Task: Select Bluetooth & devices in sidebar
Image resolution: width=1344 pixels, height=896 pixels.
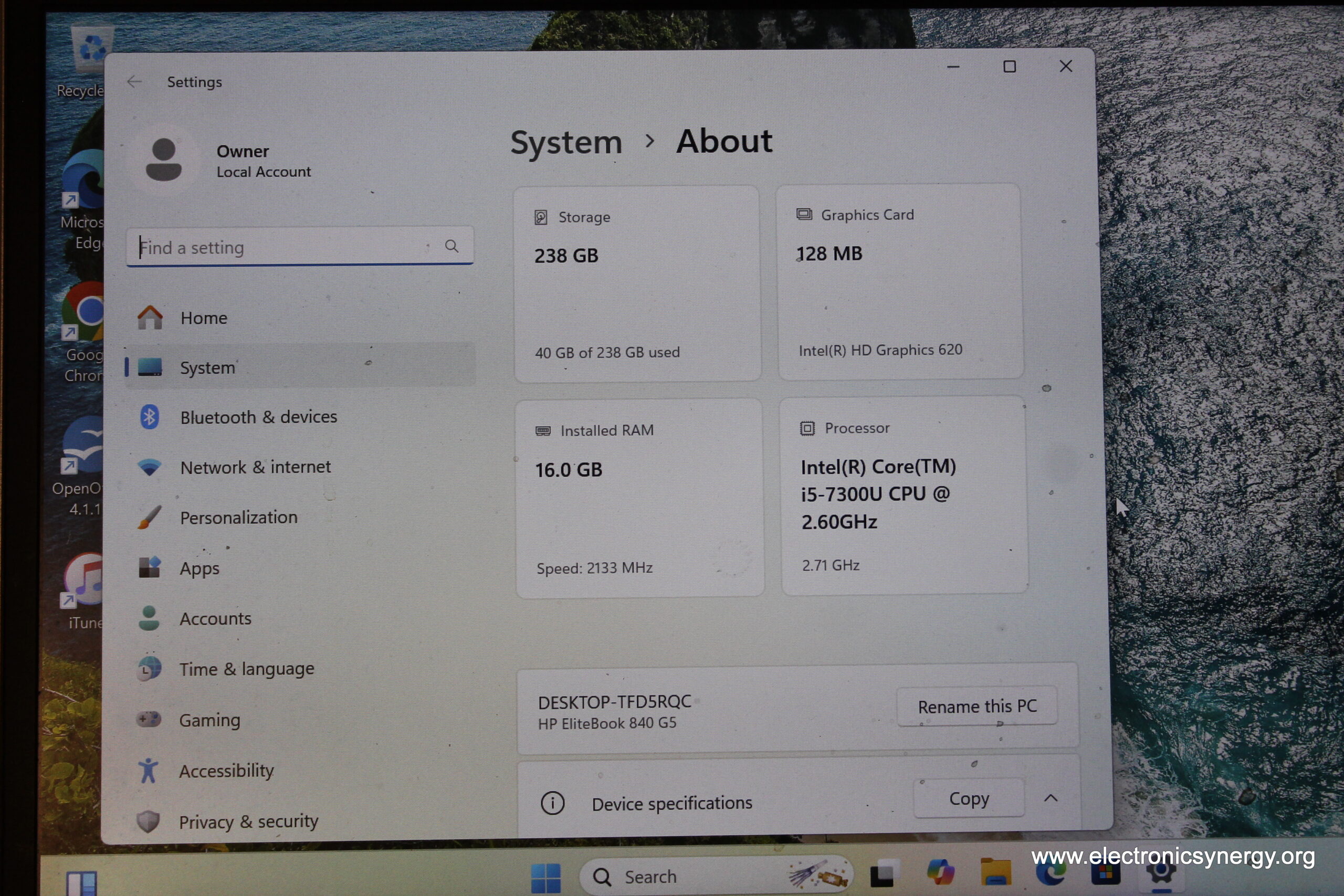Action: [x=258, y=417]
